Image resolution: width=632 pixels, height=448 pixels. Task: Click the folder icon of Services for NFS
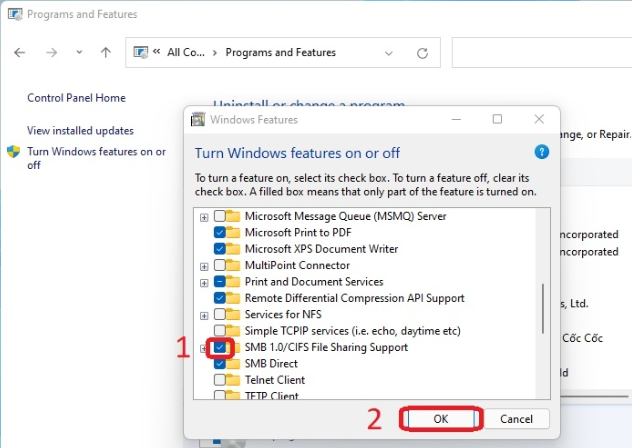233,314
